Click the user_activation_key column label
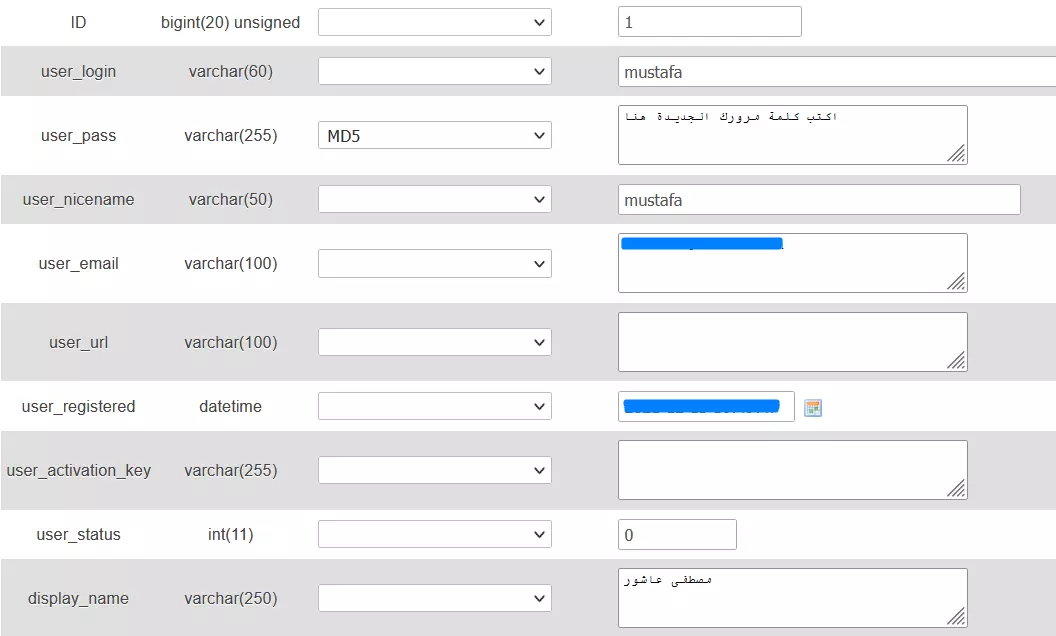This screenshot has height=636, width=1056. (x=78, y=470)
